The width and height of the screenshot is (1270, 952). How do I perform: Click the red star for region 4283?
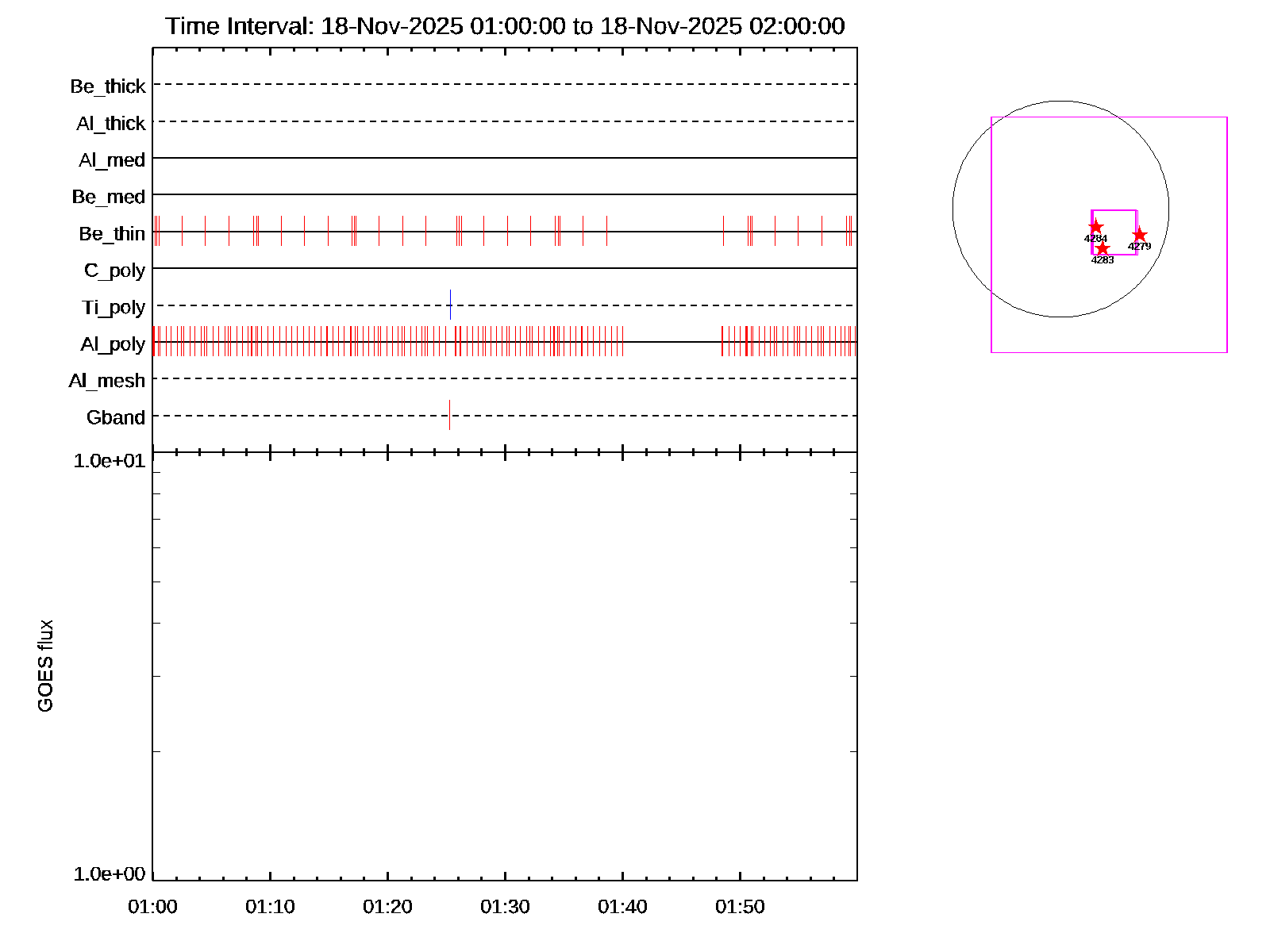click(1103, 248)
